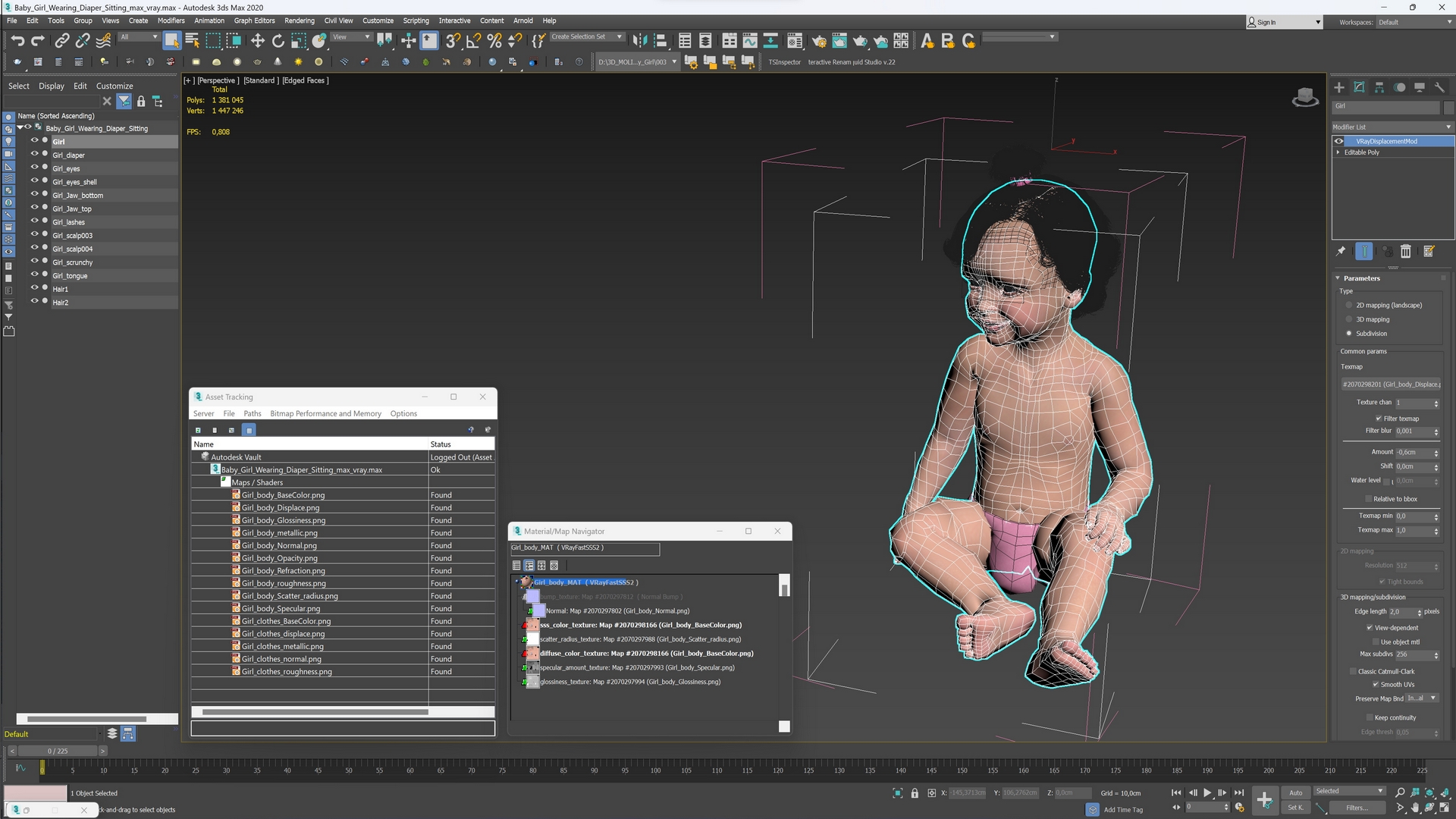Expand the Editable Poly modifier entry

pyautogui.click(x=1338, y=152)
